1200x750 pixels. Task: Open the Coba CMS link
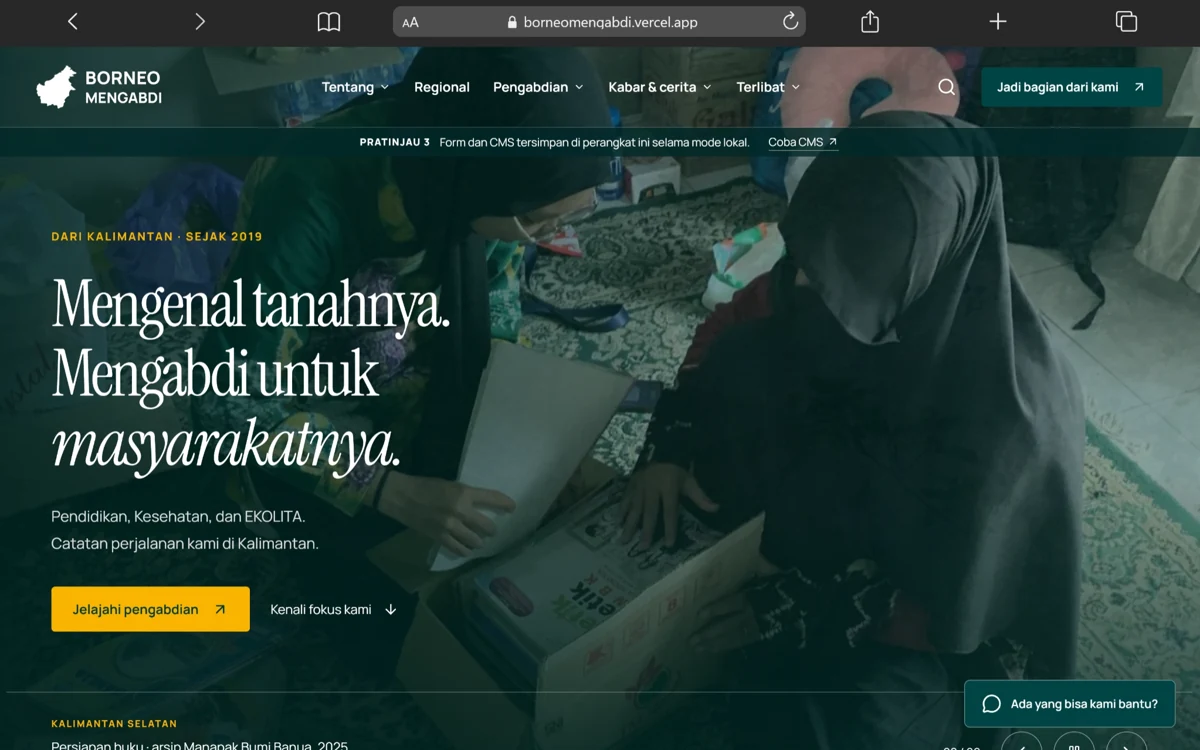pos(803,142)
